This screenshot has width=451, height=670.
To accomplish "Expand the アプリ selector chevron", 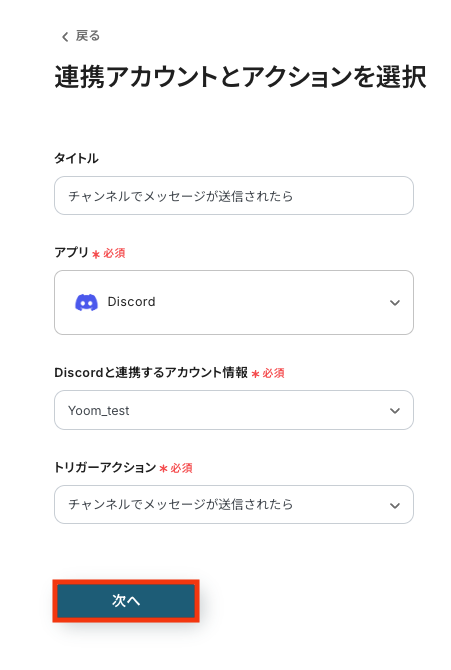I will coord(395,303).
